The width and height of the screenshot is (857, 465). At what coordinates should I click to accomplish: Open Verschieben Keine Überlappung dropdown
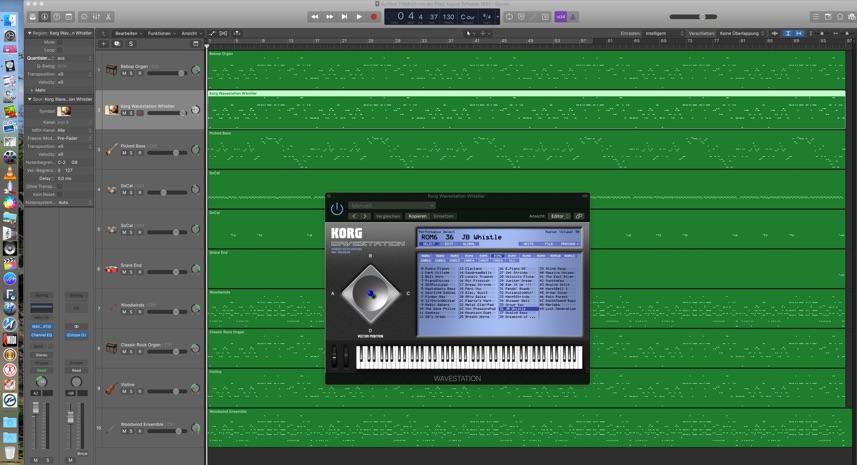pyautogui.click(x=742, y=33)
